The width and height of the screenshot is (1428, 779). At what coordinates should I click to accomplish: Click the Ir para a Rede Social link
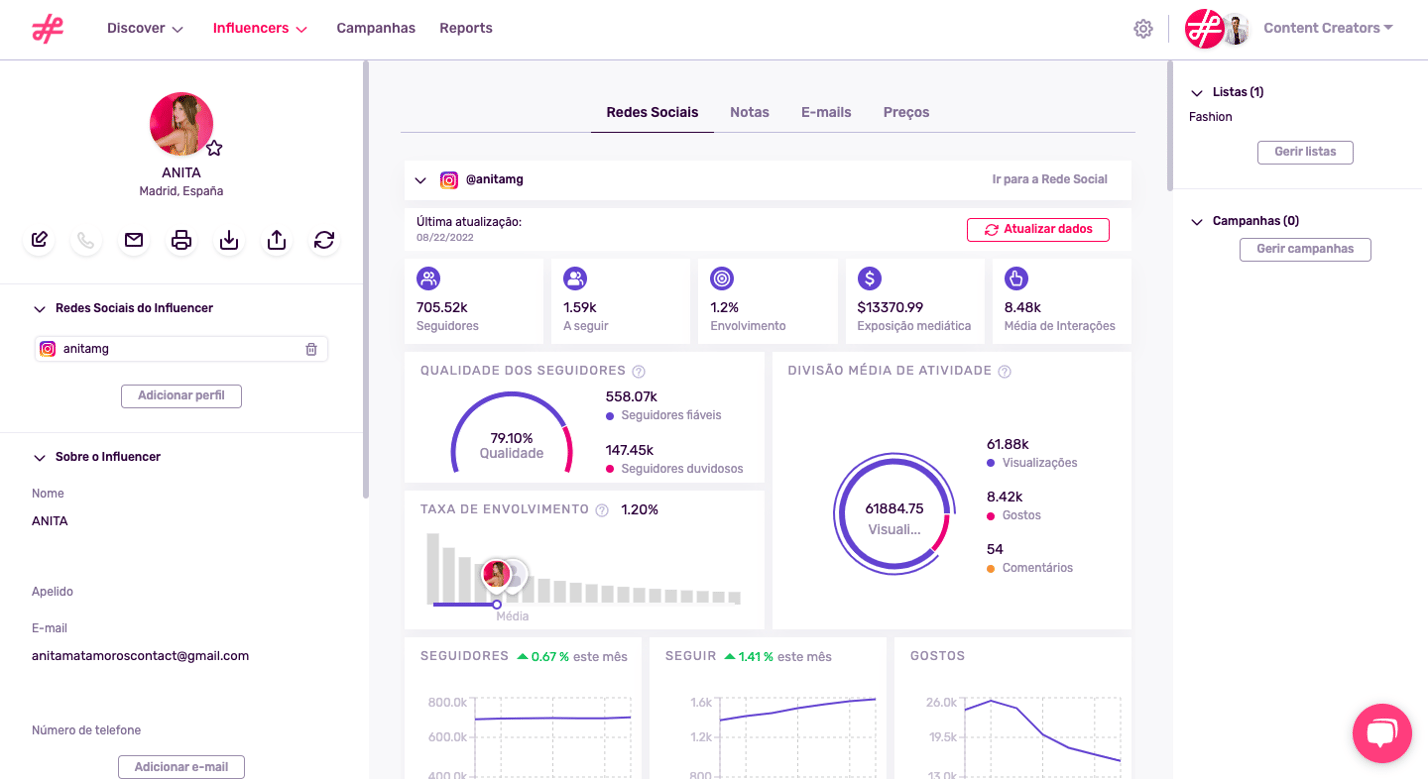1049,180
